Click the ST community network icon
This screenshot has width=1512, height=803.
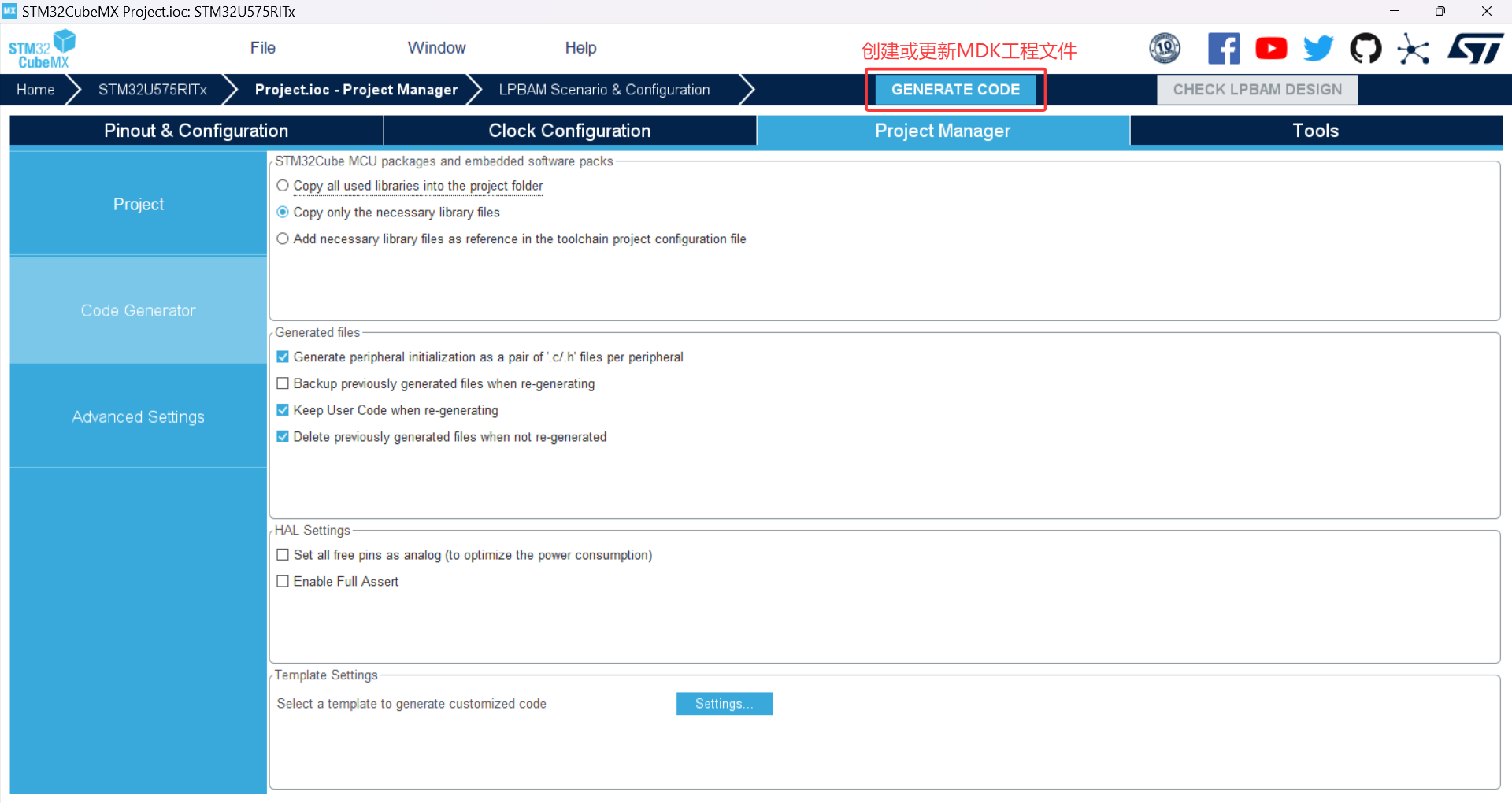click(x=1414, y=49)
